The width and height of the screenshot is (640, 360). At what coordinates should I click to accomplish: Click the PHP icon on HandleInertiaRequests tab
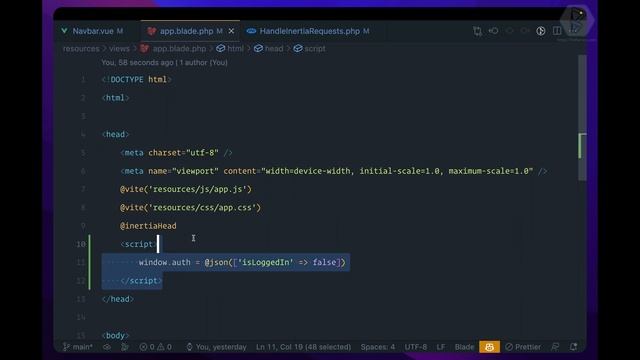click(251, 31)
